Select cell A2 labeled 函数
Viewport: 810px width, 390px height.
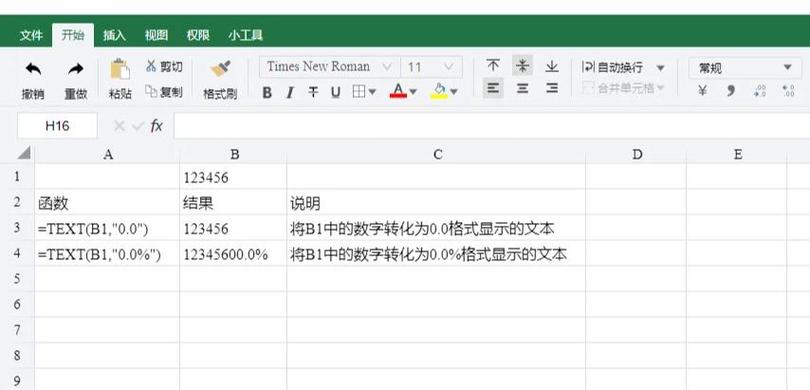(107, 202)
